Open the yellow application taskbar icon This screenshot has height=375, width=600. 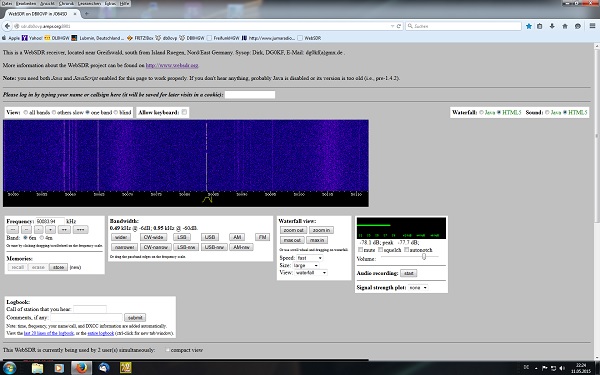coord(126,368)
